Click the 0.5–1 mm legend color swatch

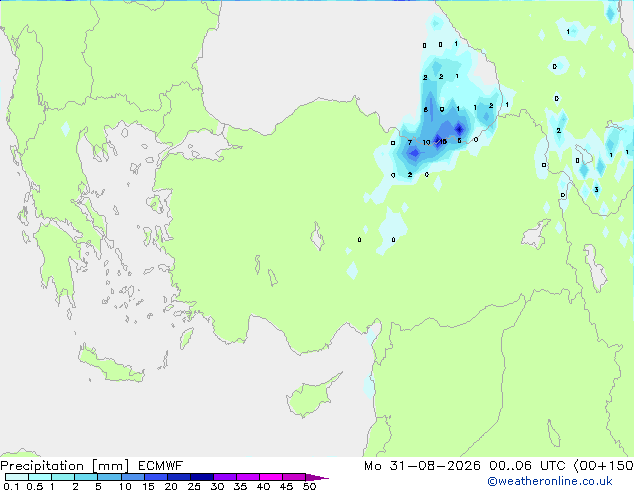40,477
